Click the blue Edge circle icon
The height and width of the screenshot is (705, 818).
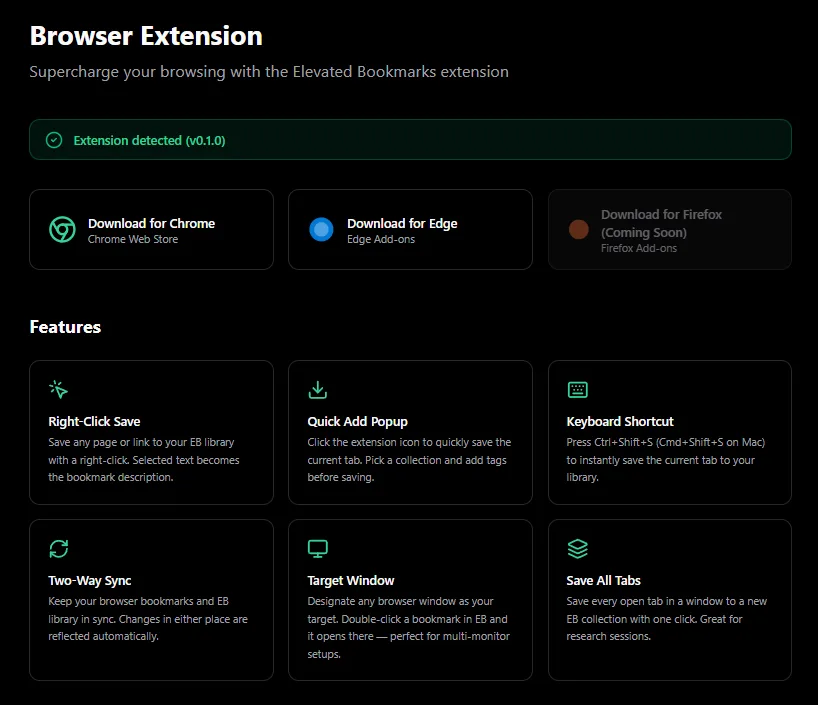coord(321,230)
